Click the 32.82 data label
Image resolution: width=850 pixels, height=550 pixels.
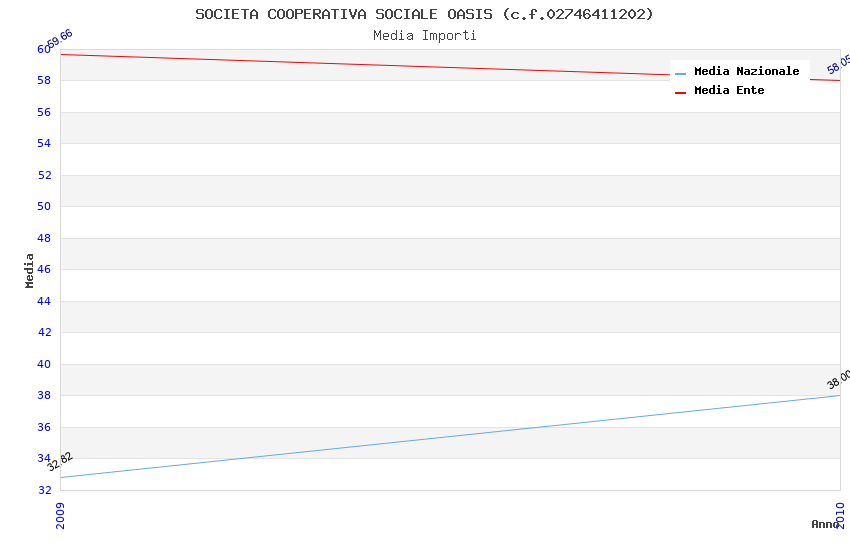pyautogui.click(x=60, y=462)
